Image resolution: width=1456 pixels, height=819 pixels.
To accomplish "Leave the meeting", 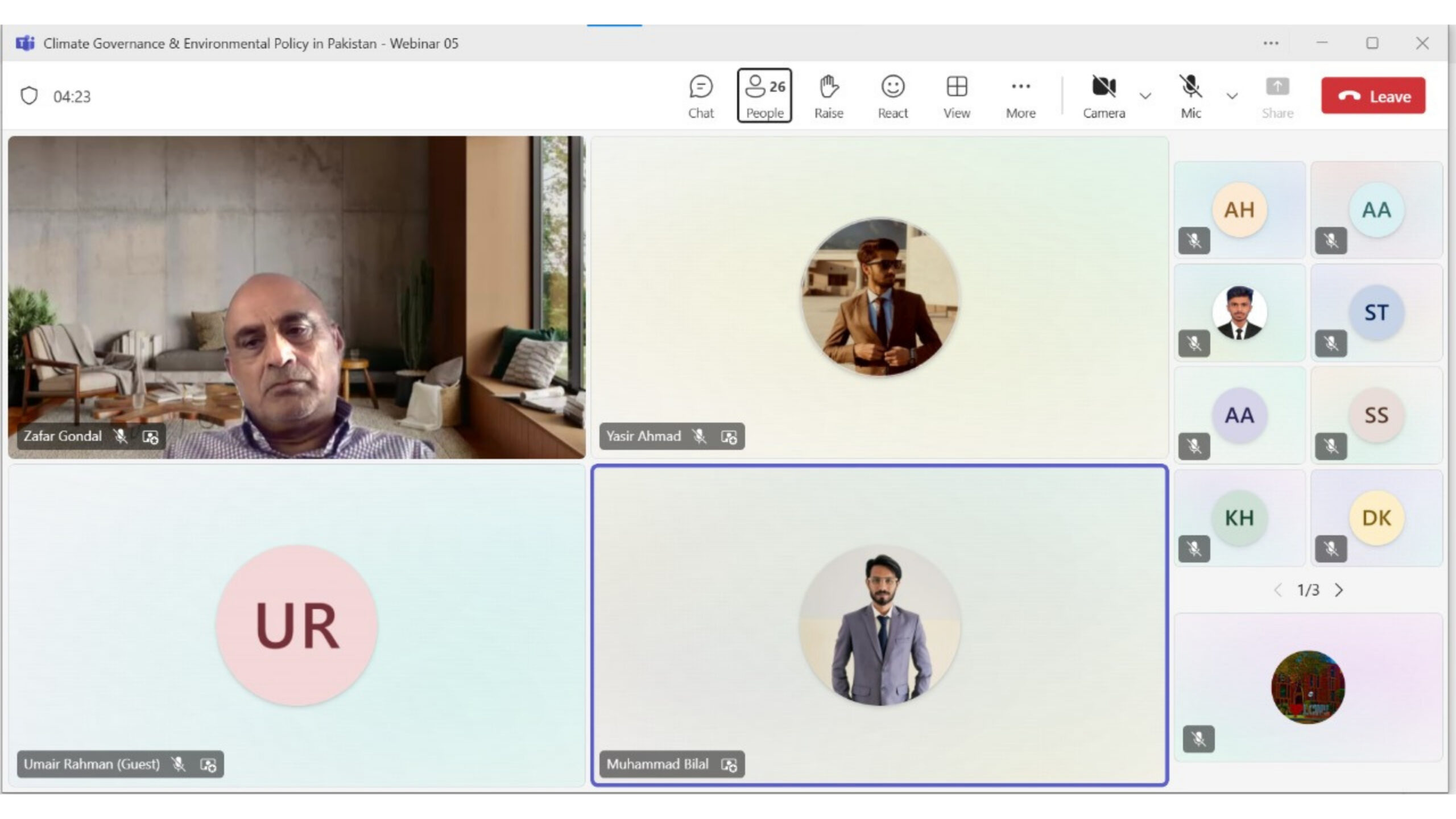I will (x=1373, y=96).
